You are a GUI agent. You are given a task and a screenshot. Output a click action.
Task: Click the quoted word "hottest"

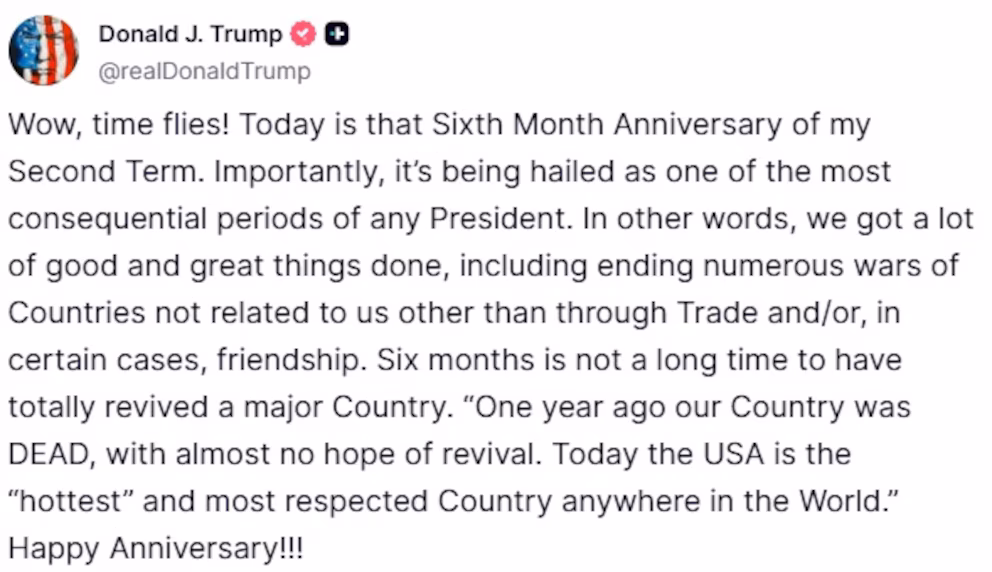click(x=70, y=500)
